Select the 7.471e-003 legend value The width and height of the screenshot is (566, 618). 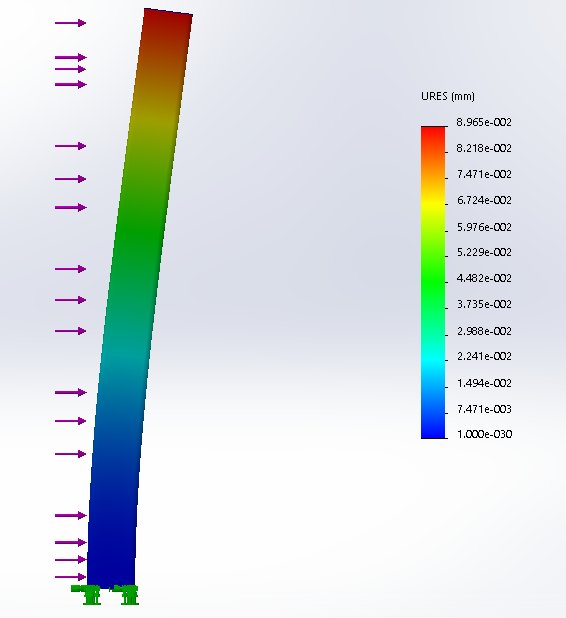(484, 409)
